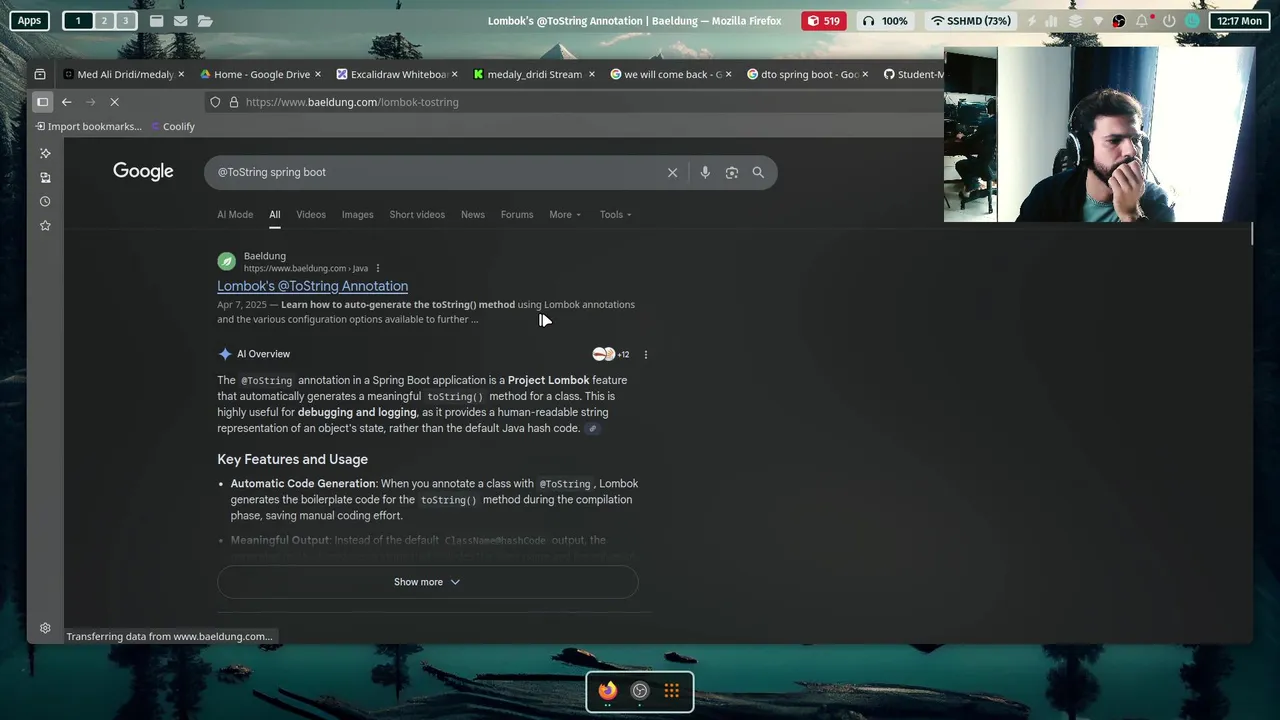Switch to 'dto spring boot' tab

802,74
